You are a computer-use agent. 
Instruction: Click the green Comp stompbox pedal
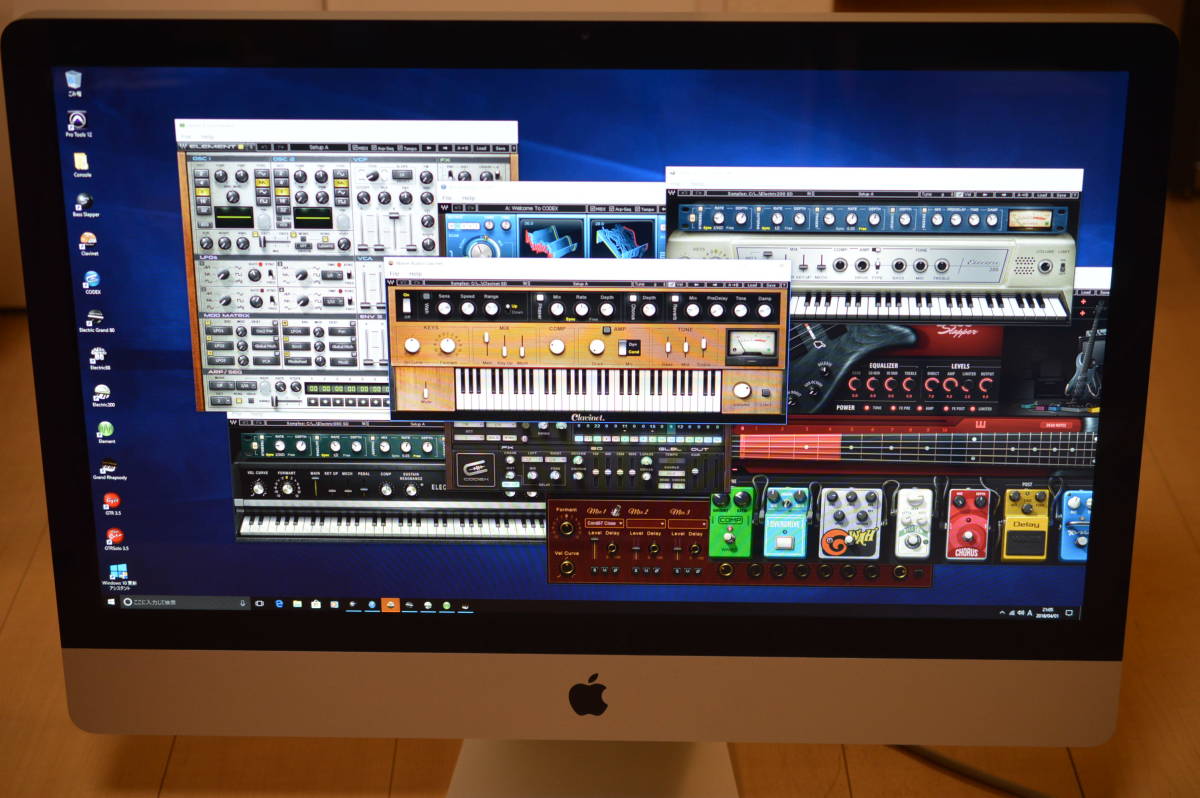(x=730, y=524)
